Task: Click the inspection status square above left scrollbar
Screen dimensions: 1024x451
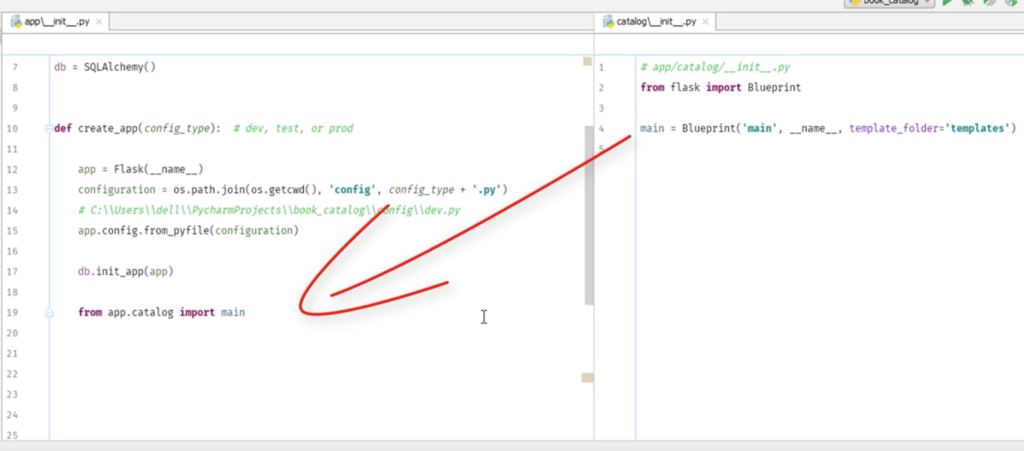Action: pyautogui.click(x=587, y=61)
